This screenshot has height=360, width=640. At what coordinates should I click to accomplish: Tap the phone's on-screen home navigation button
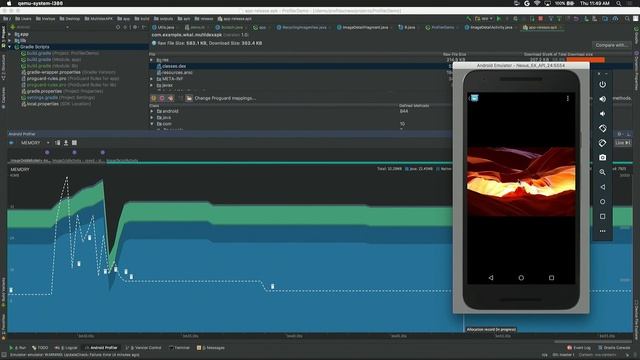click(521, 278)
